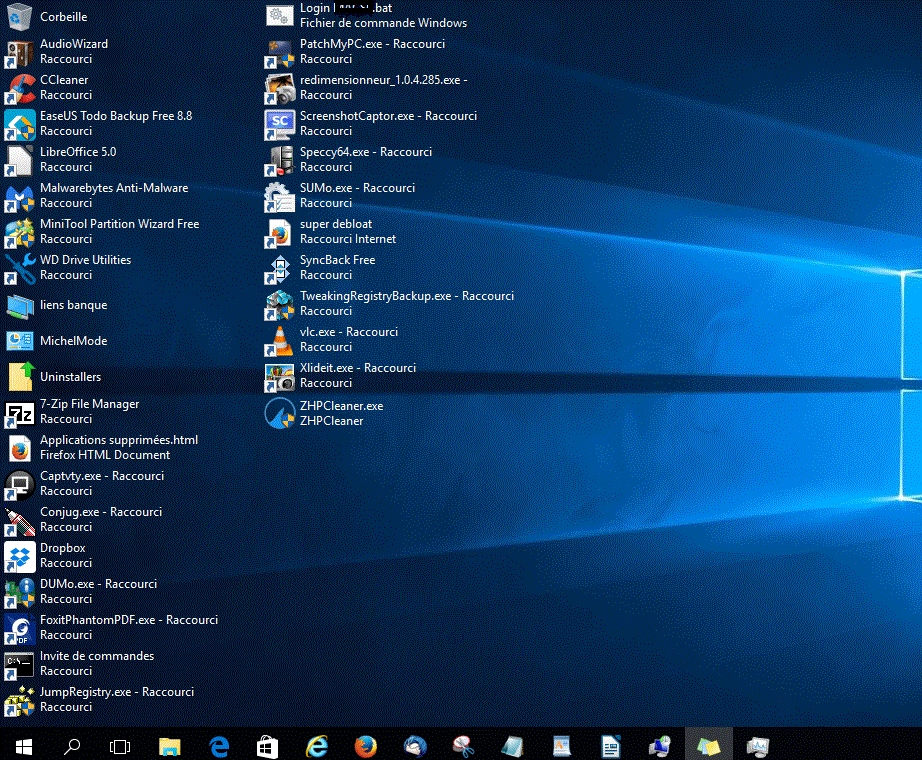Launch File Explorer from the taskbar
This screenshot has width=922, height=760.
point(169,746)
